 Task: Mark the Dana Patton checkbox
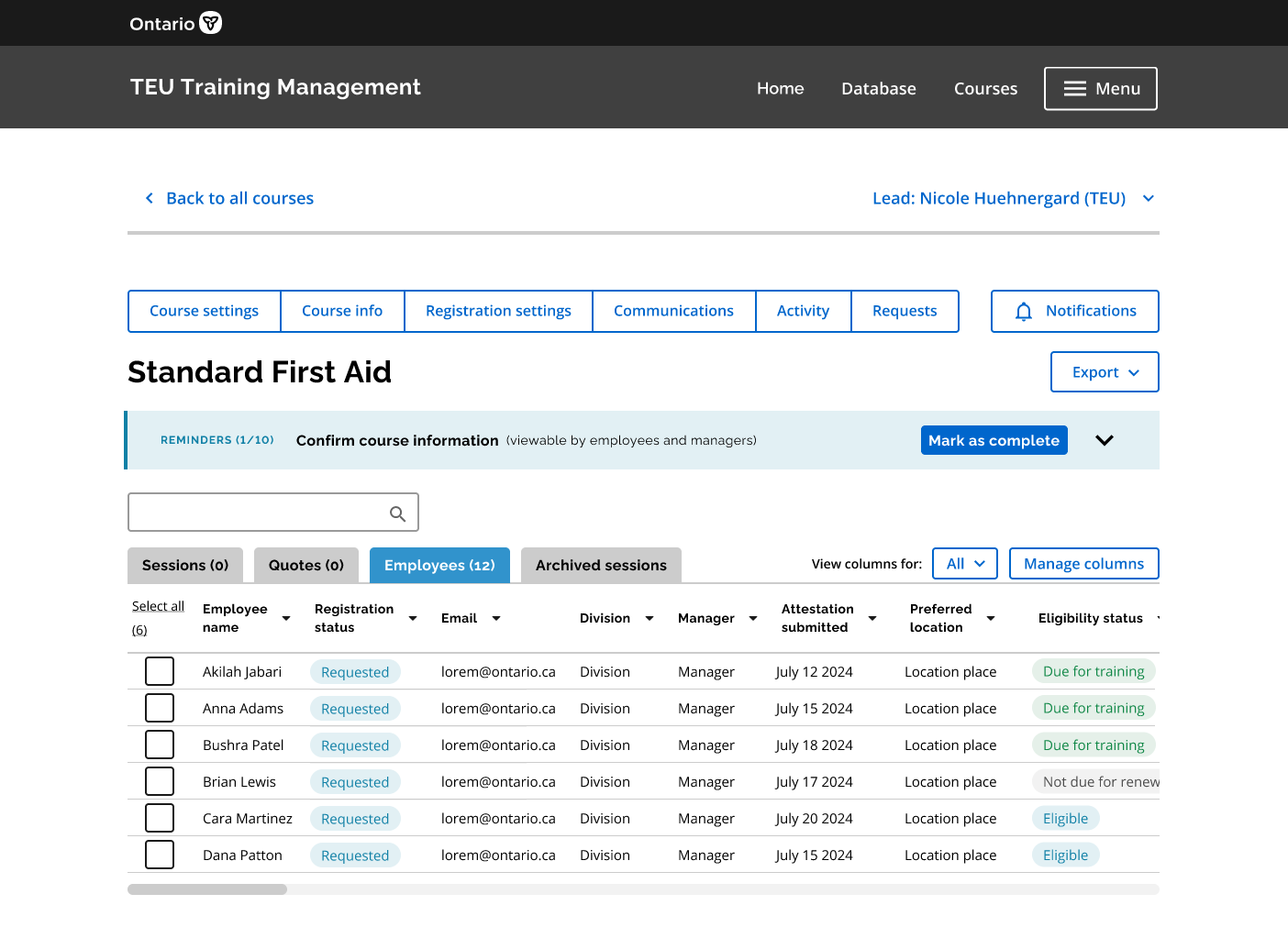tap(160, 855)
